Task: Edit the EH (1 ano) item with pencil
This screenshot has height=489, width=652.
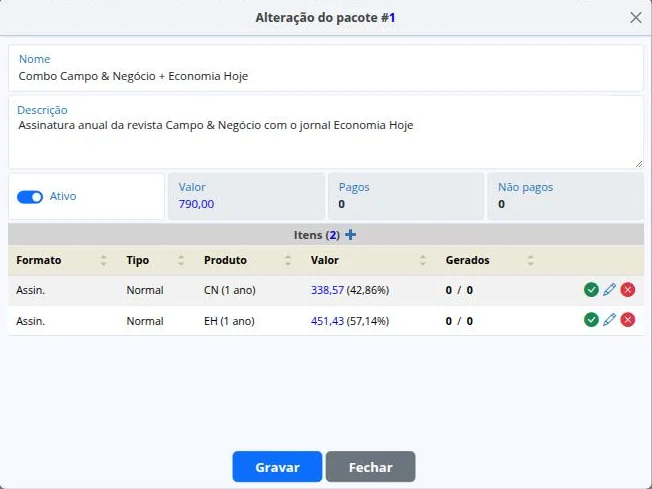Action: (x=609, y=320)
